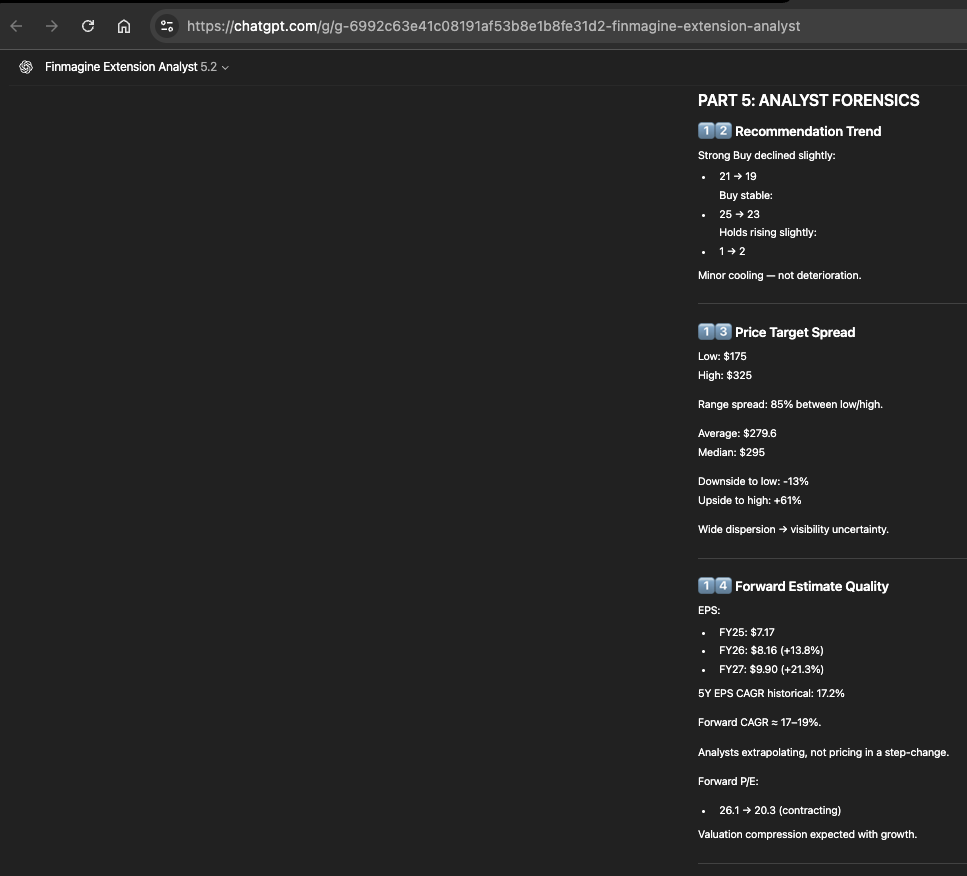The image size is (967, 876).
Task: Open the Finmagine Extension Analyst 5.2 dropdown
Action: point(137,67)
